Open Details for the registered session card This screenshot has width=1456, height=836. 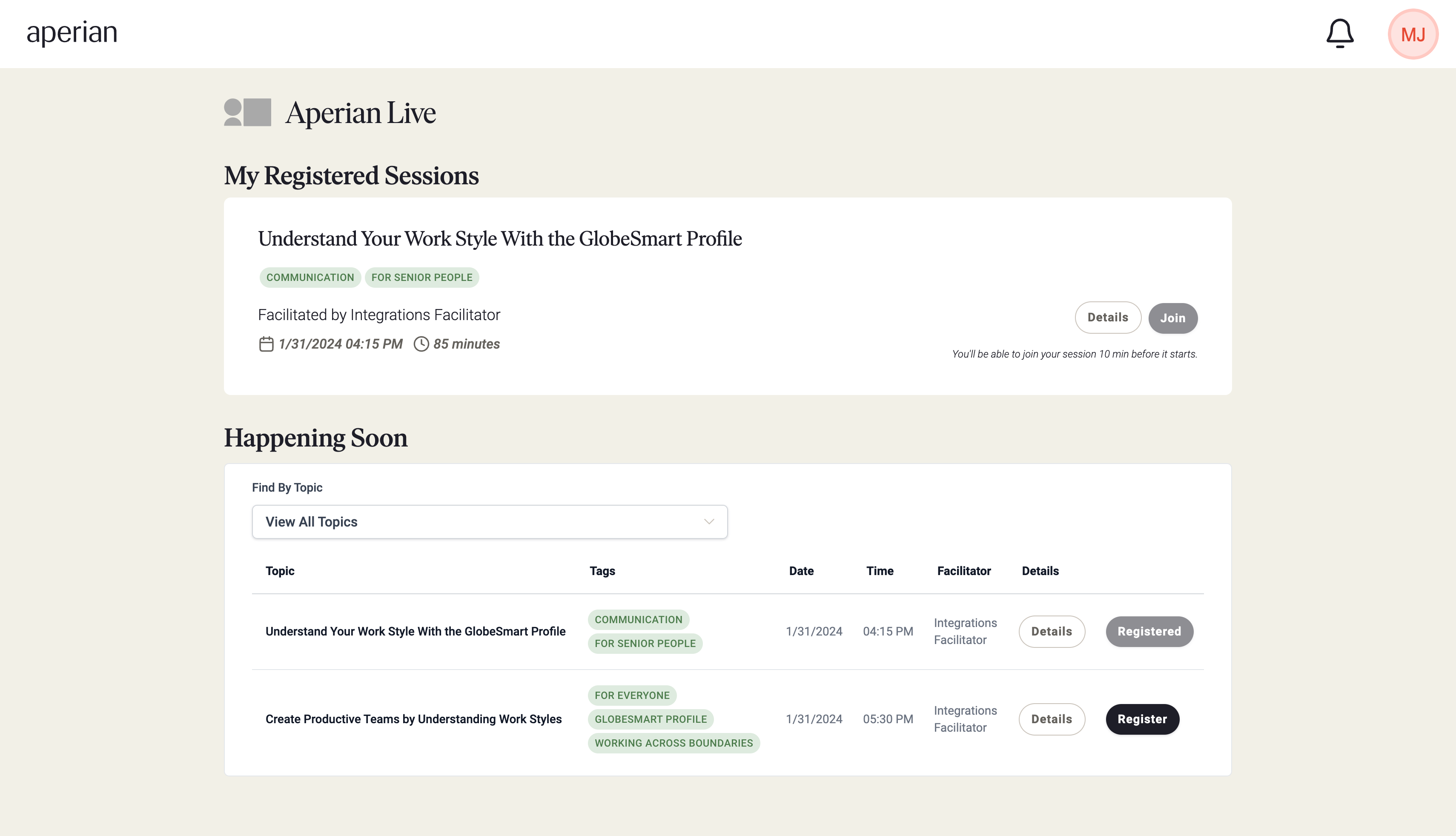[1107, 318]
